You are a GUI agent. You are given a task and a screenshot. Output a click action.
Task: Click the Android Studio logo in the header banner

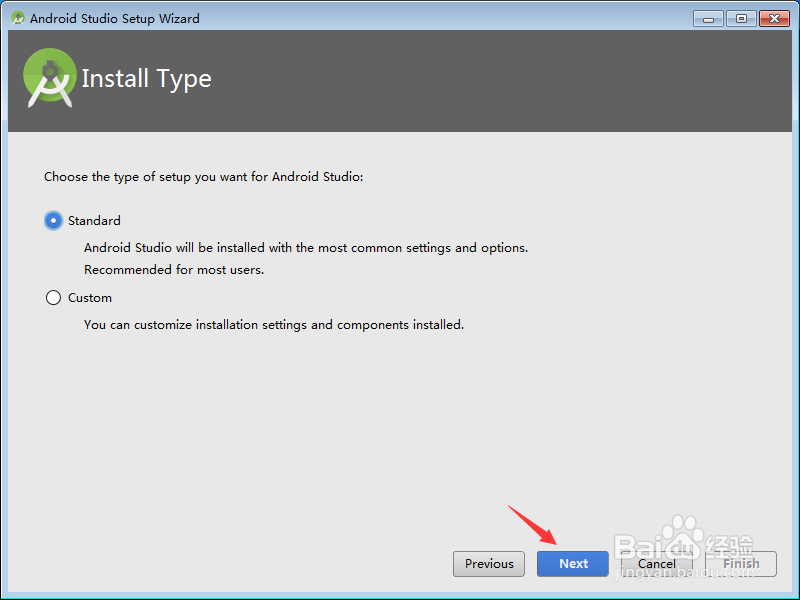point(49,76)
